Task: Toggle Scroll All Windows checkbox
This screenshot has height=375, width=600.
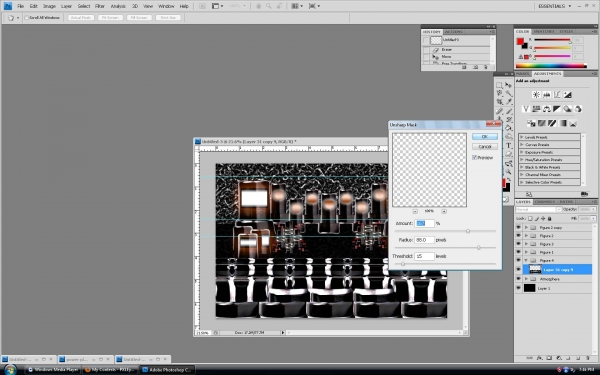Action: (27, 18)
